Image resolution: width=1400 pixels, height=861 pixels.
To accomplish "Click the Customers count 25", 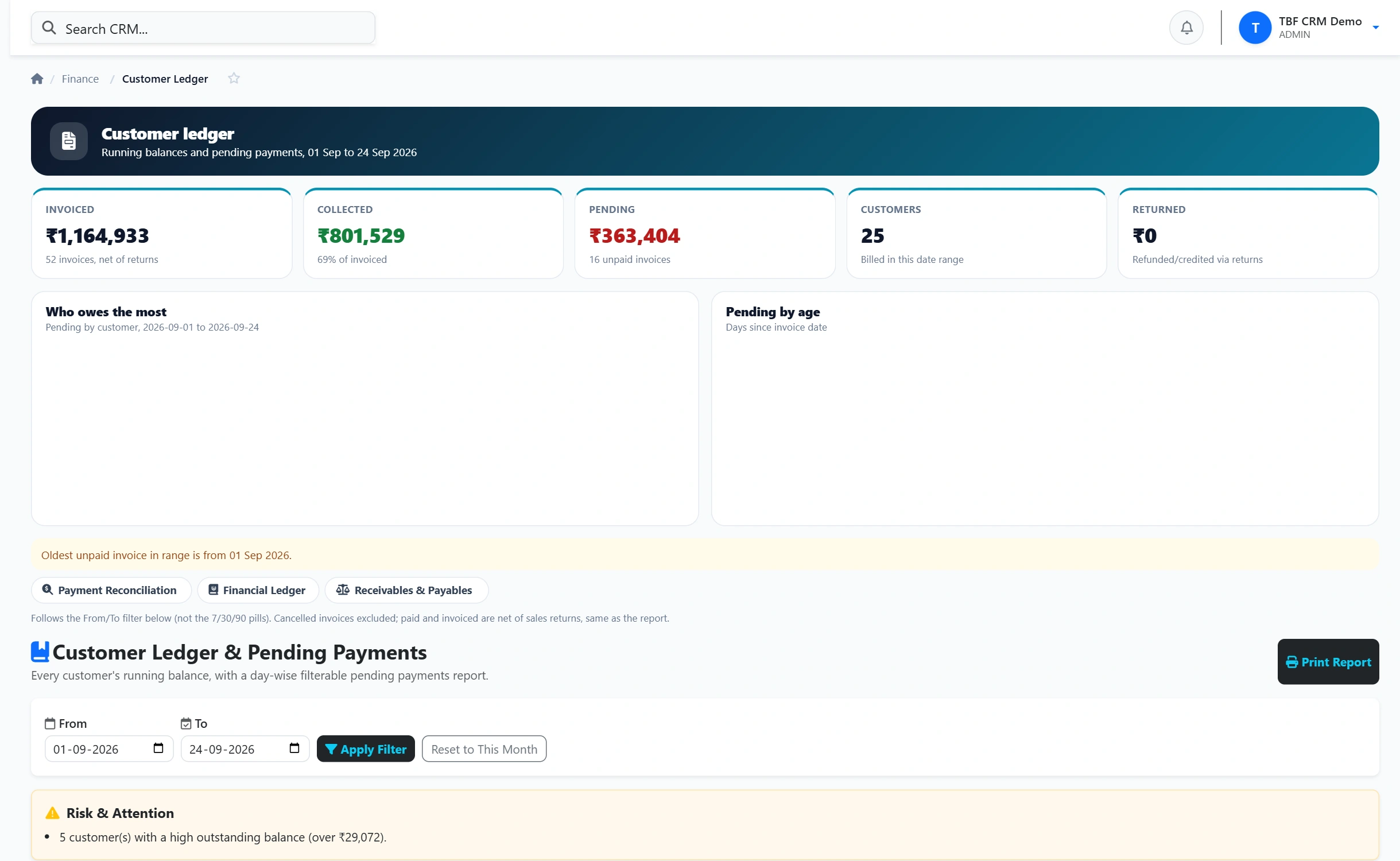I will pos(872,235).
